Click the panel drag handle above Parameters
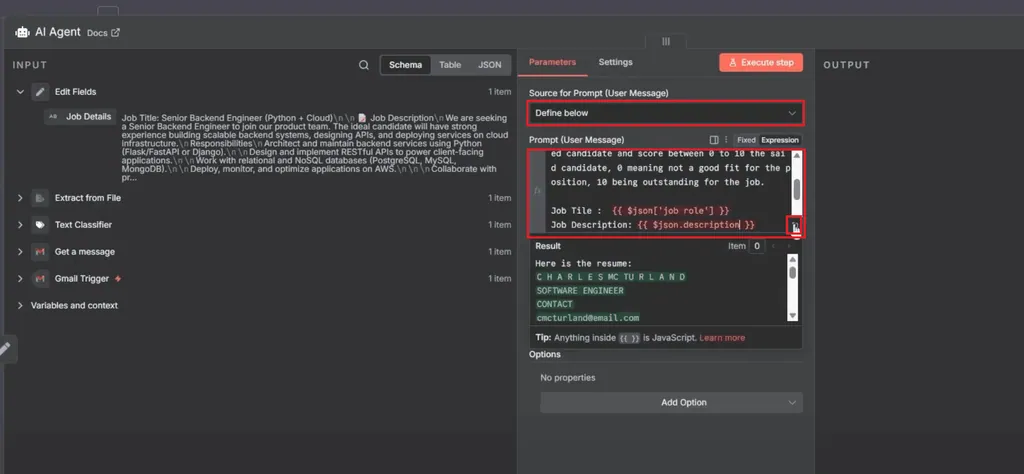This screenshot has width=1024, height=474. point(665,41)
